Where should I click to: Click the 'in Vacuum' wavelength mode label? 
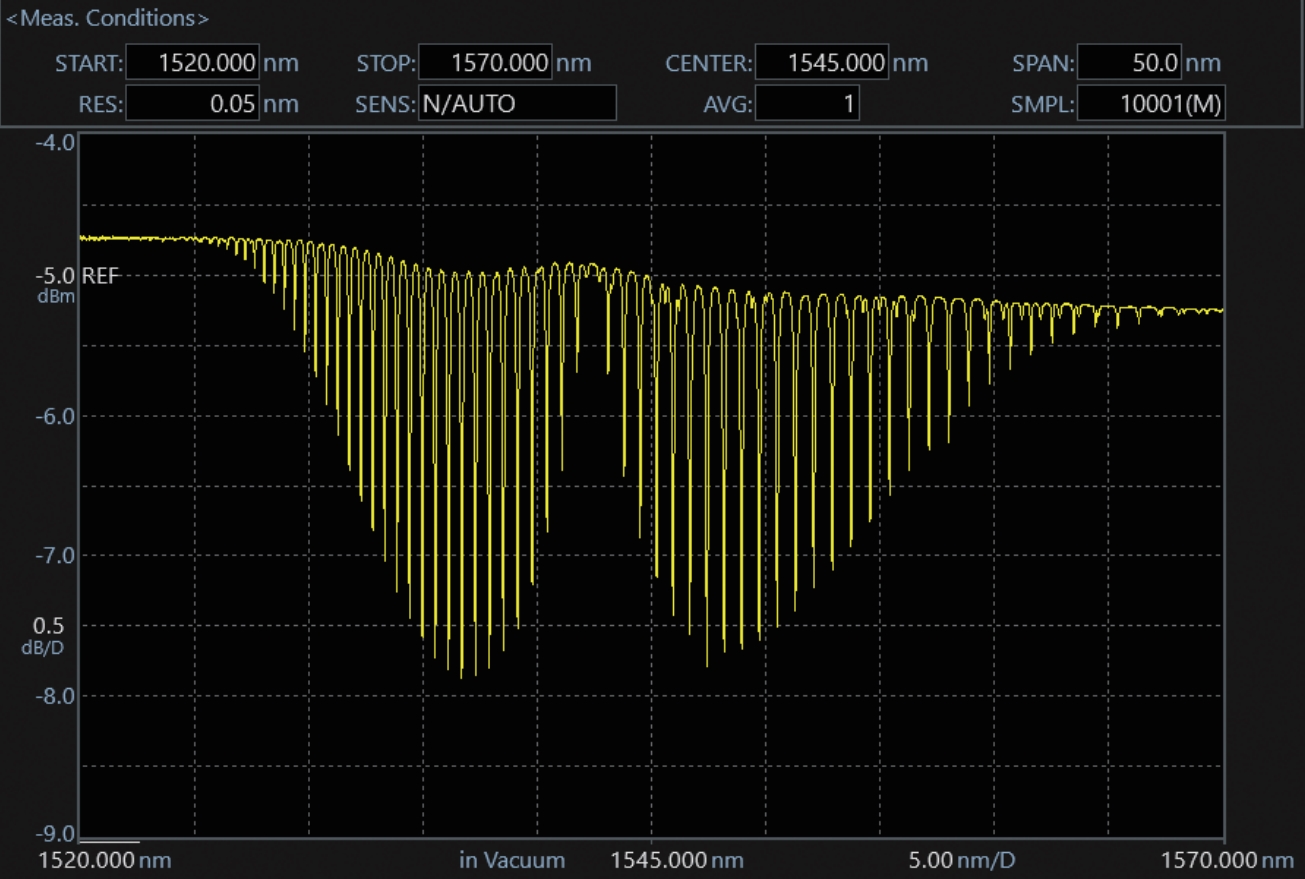coord(512,860)
